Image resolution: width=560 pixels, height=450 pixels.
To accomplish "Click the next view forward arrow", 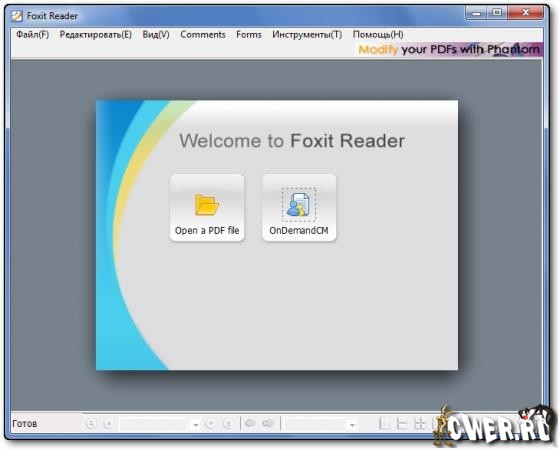I will [268, 424].
